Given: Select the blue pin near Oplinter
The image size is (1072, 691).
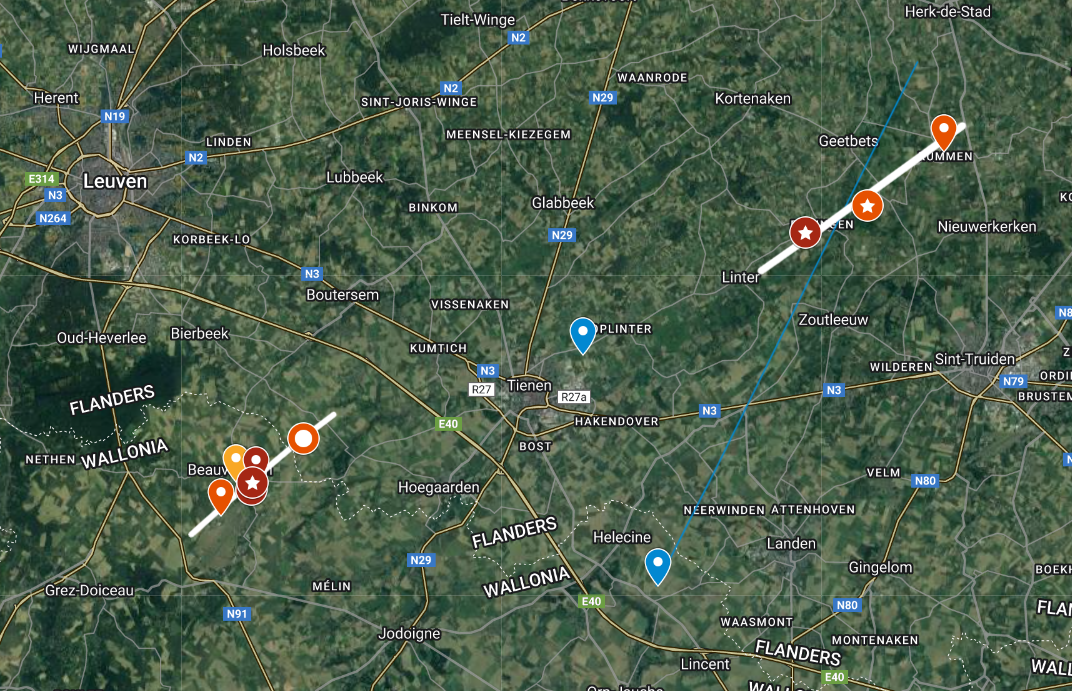Looking at the screenshot, I should pyautogui.click(x=582, y=335).
